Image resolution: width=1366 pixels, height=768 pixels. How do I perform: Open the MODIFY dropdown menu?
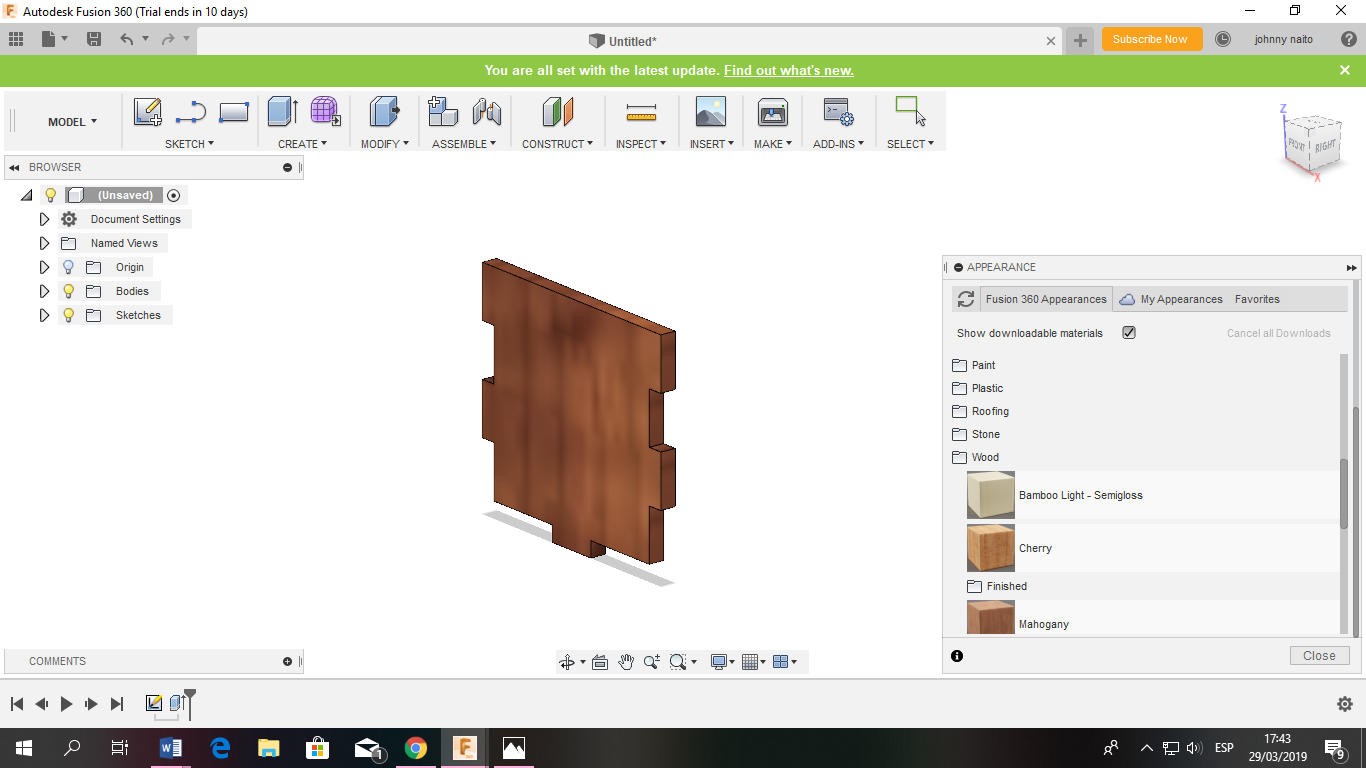(x=385, y=144)
